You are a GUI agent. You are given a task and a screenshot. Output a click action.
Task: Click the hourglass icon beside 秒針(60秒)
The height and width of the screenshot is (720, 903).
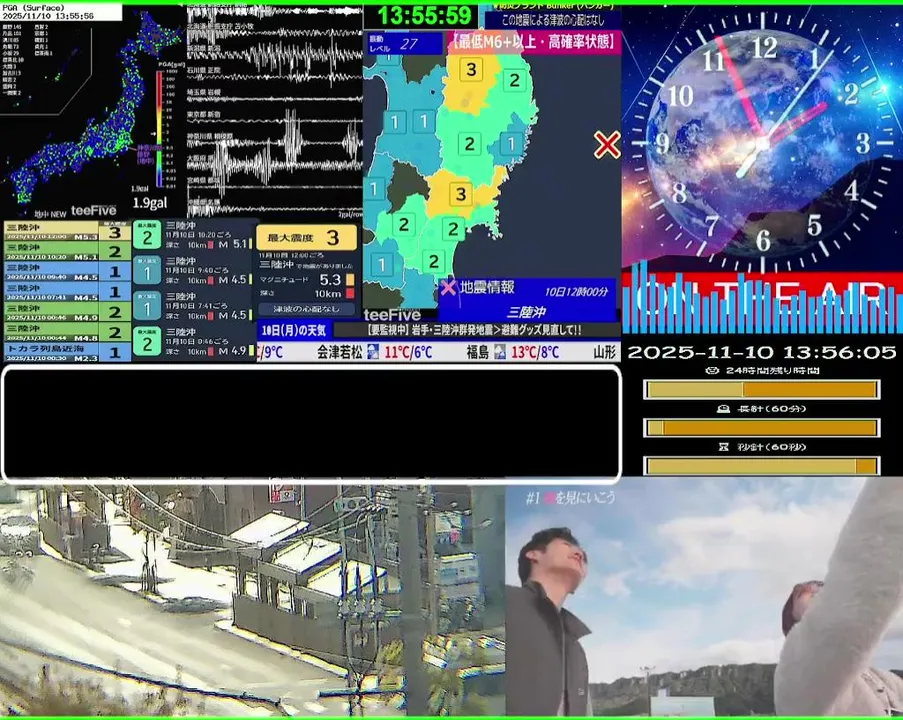(x=724, y=447)
